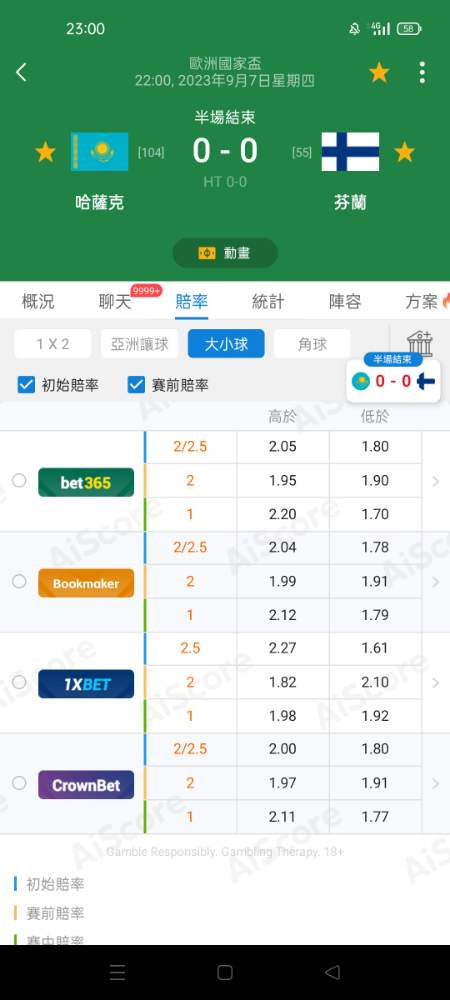Open the Android recent apps icon
Screen dimensions: 450x1000
(x=117, y=972)
